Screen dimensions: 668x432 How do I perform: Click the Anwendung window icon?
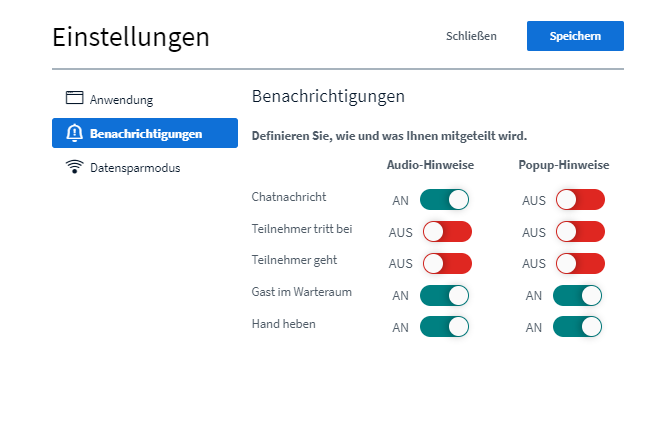(x=74, y=98)
